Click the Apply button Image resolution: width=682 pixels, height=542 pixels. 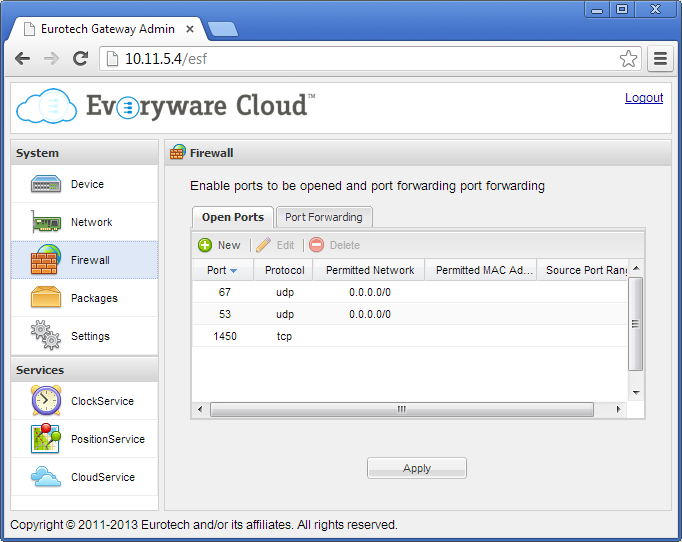[417, 468]
